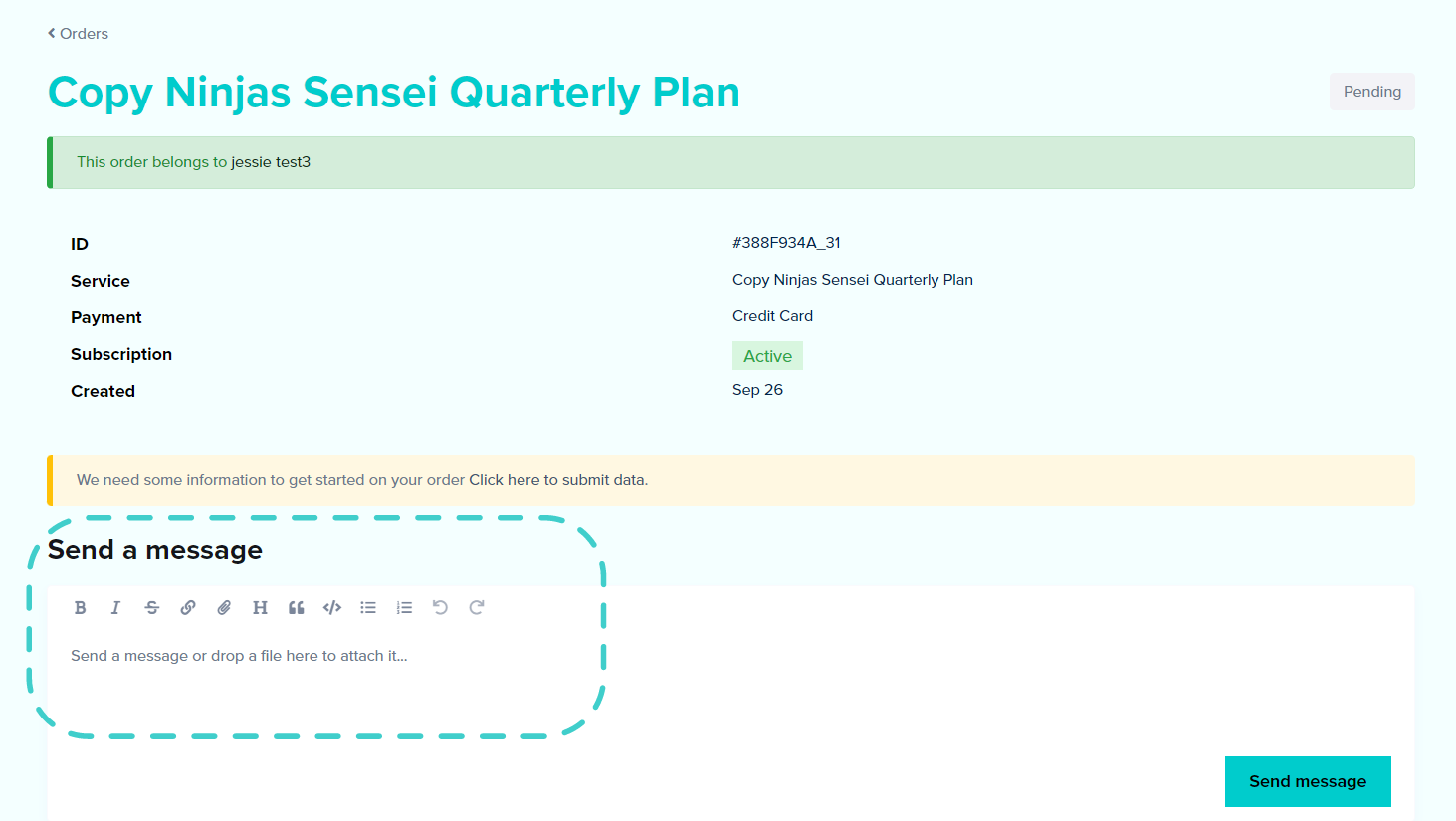
Task: Add a blockquote to message
Action: pyautogui.click(x=297, y=607)
